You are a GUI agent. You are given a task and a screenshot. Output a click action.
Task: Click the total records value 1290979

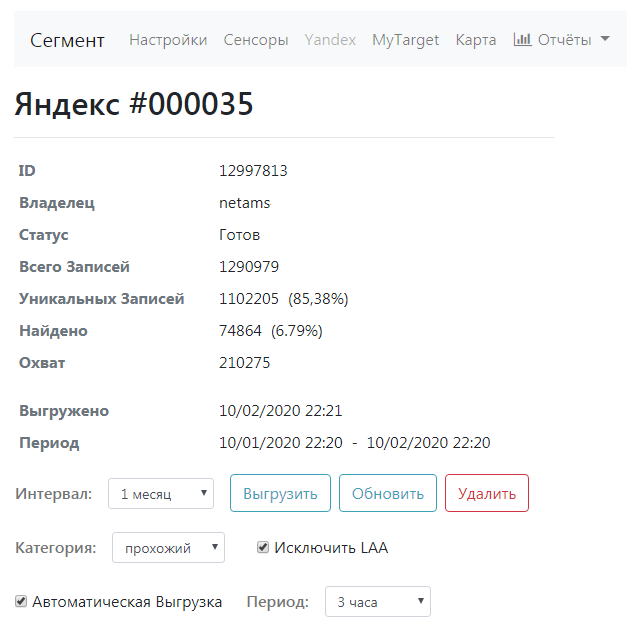[249, 266]
